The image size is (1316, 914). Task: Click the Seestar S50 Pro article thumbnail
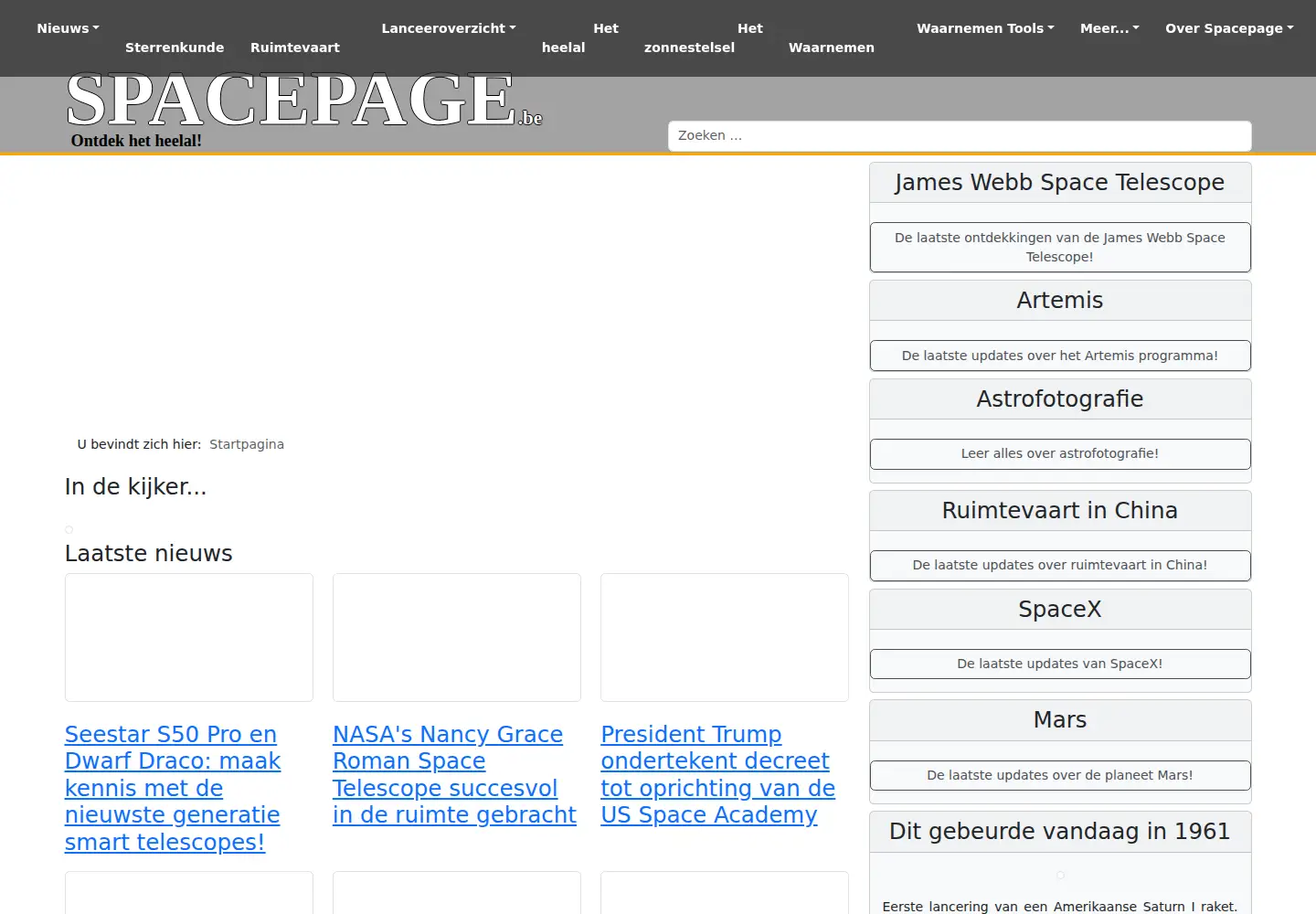[x=189, y=637]
